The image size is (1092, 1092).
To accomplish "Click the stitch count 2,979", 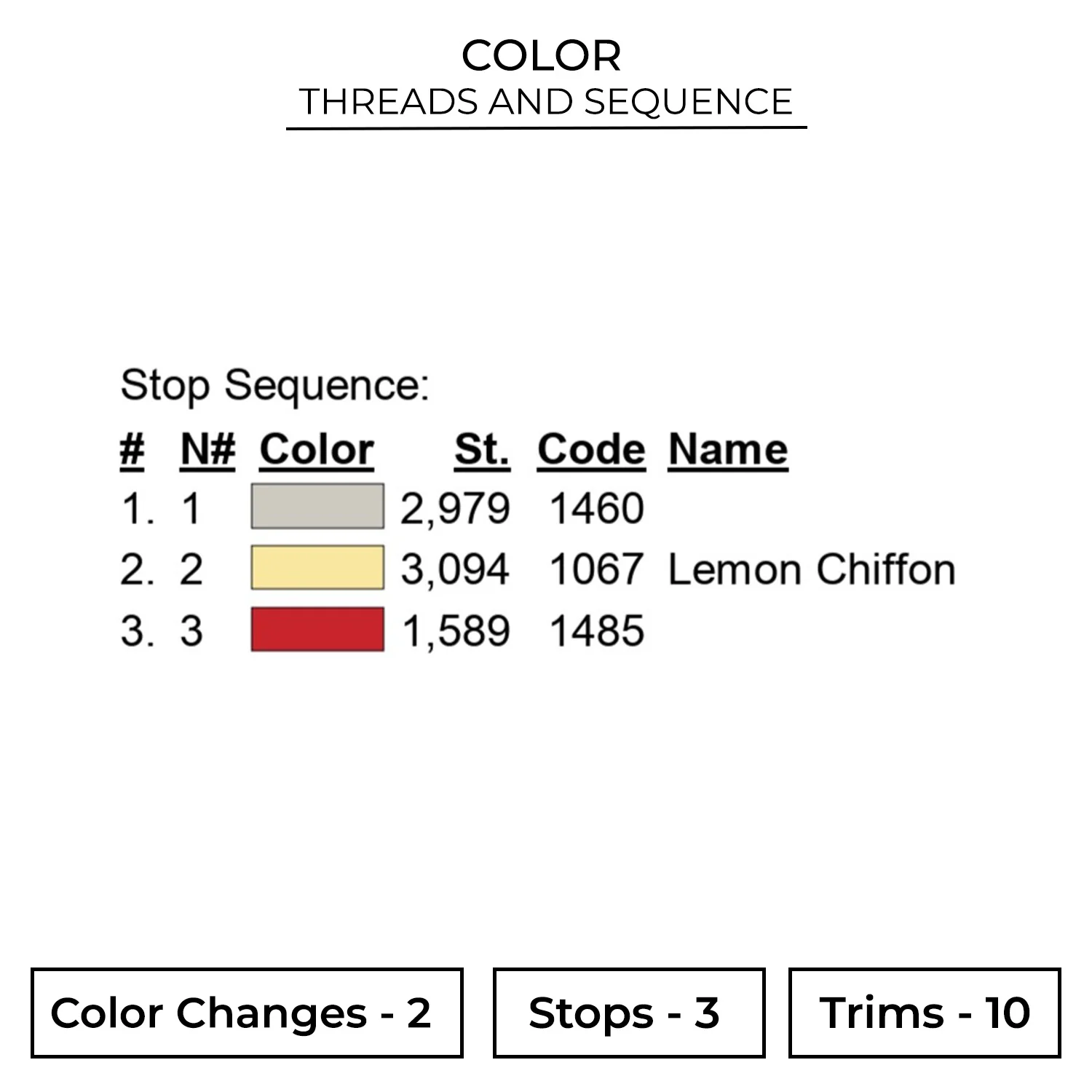I will click(455, 507).
